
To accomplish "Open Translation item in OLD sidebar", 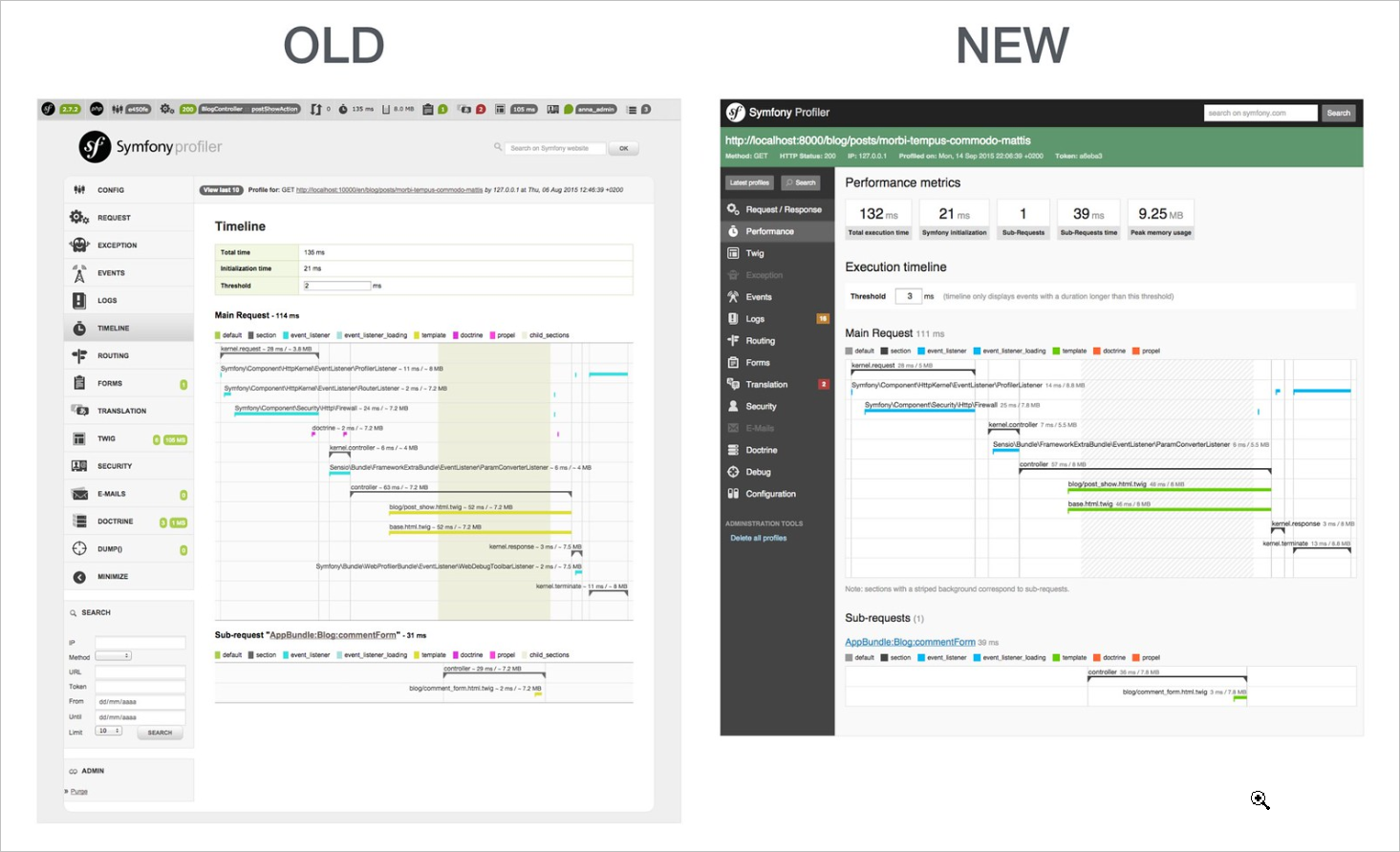I will (x=128, y=411).
